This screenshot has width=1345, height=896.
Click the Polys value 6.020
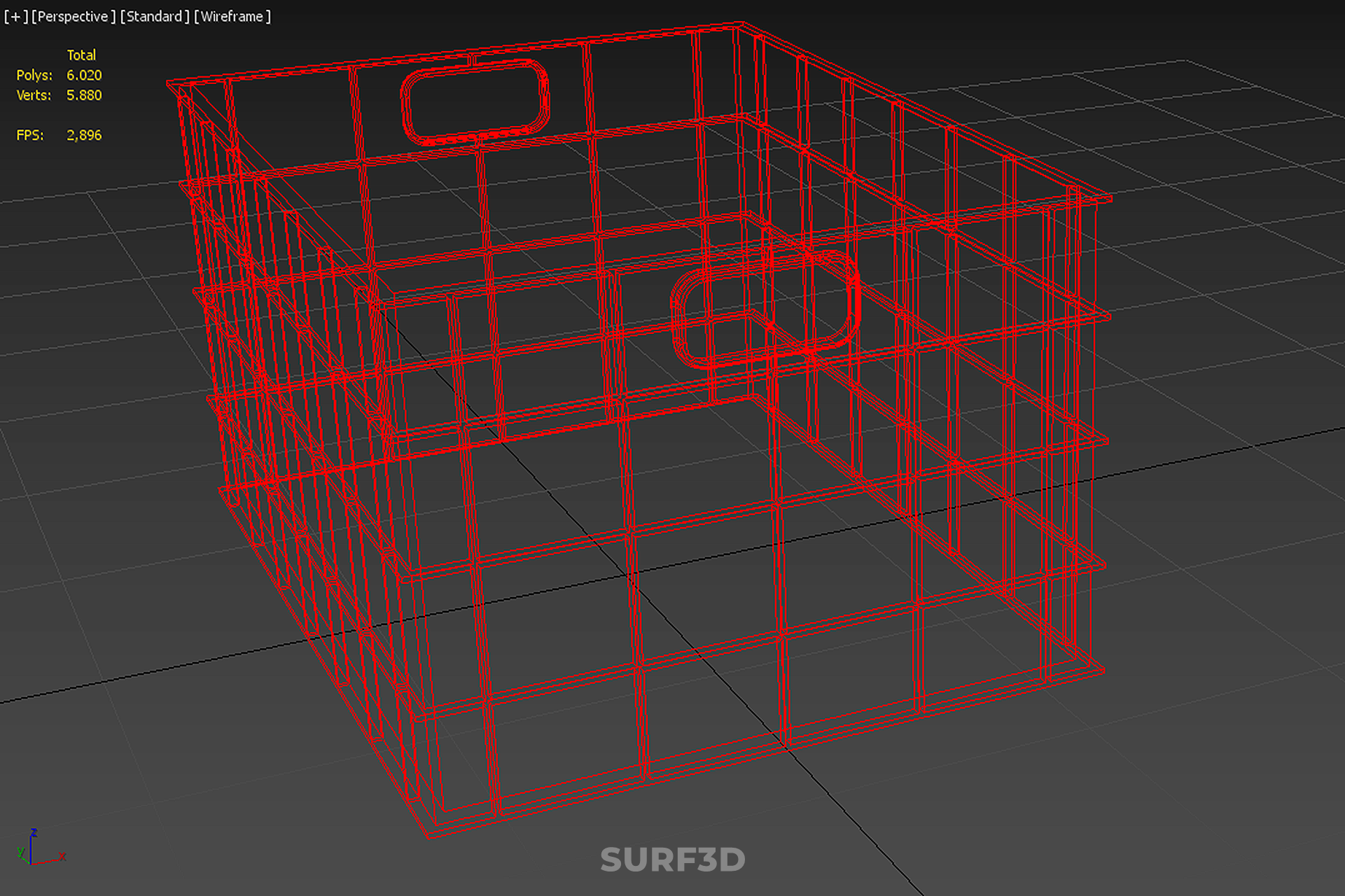(83, 75)
